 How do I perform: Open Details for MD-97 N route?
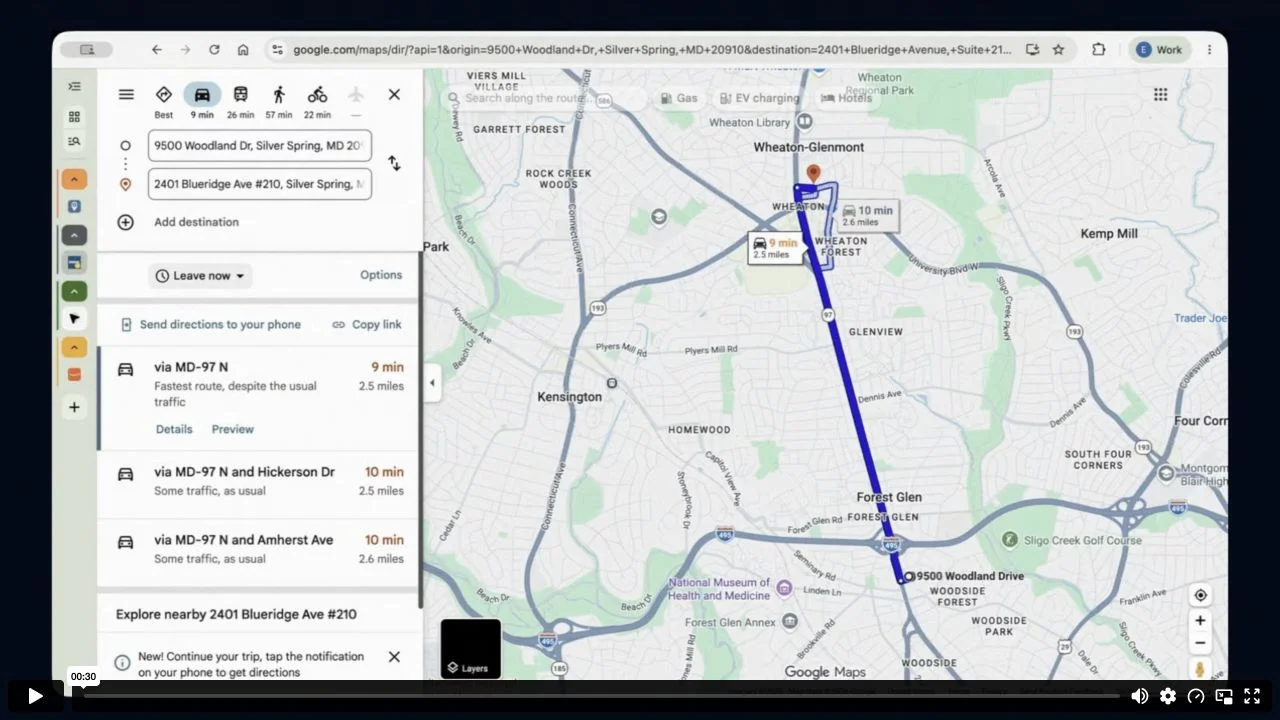click(x=174, y=429)
